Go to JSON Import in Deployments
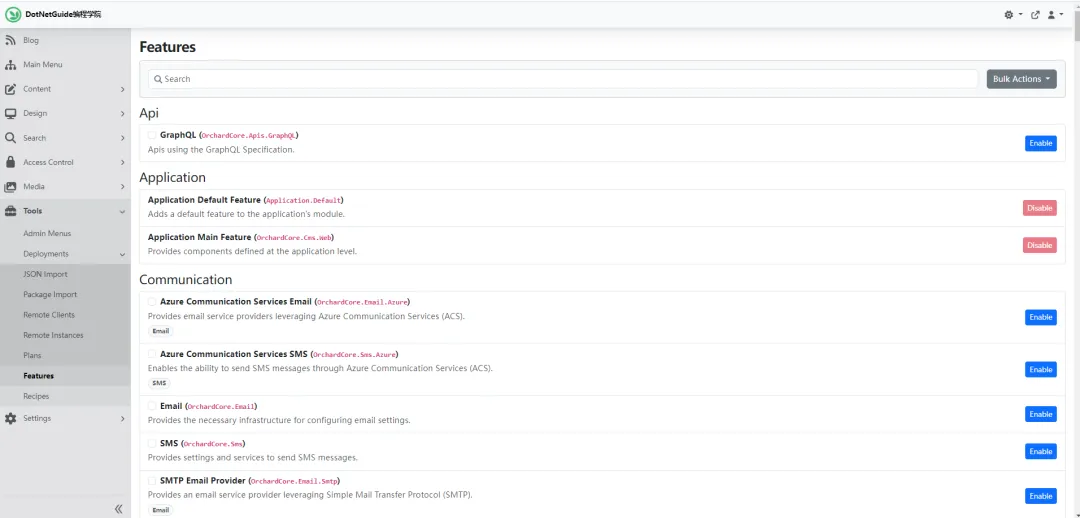The height and width of the screenshot is (518, 1080). pos(45,274)
